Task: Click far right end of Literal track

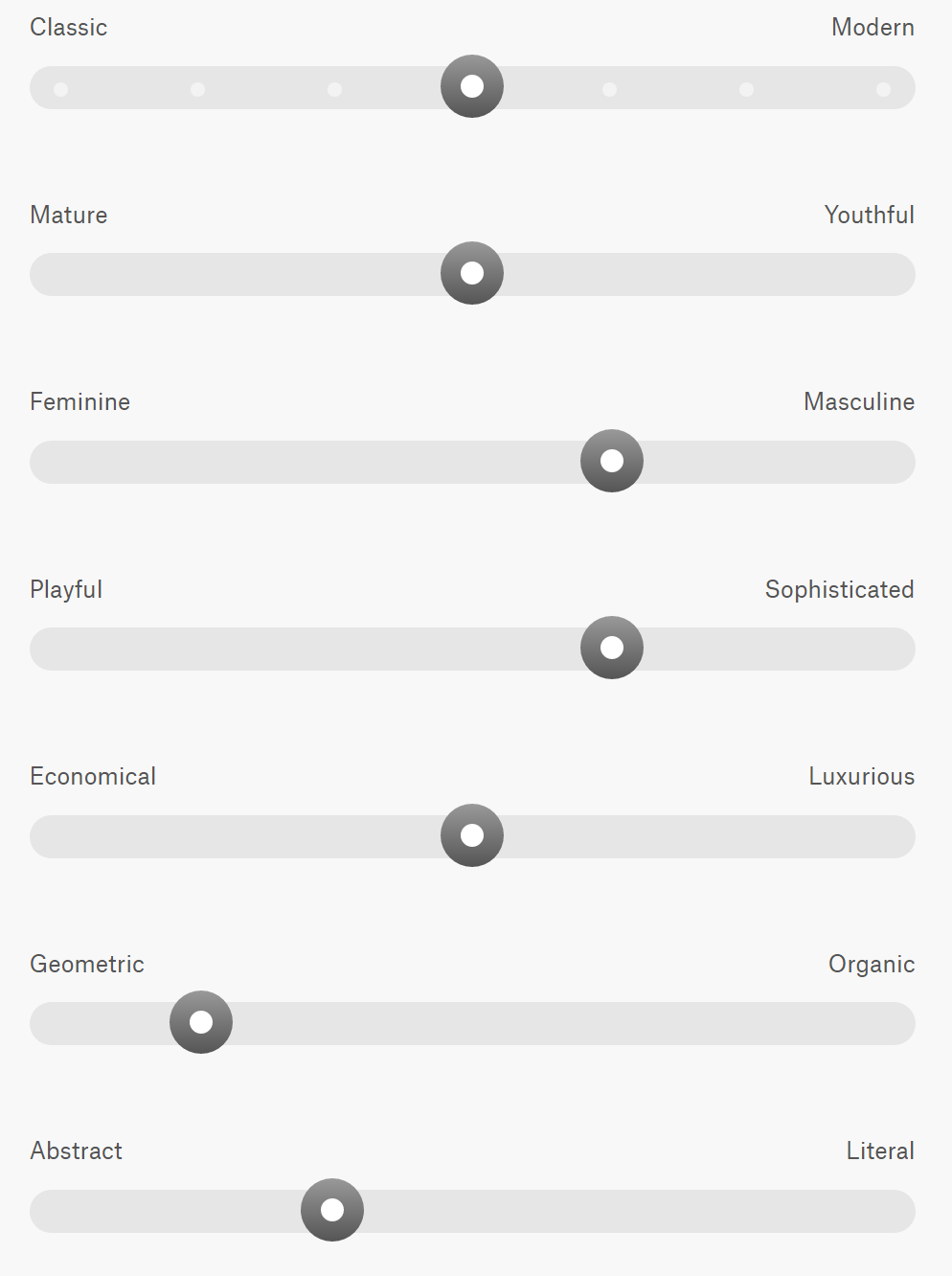Action: pos(895,1211)
